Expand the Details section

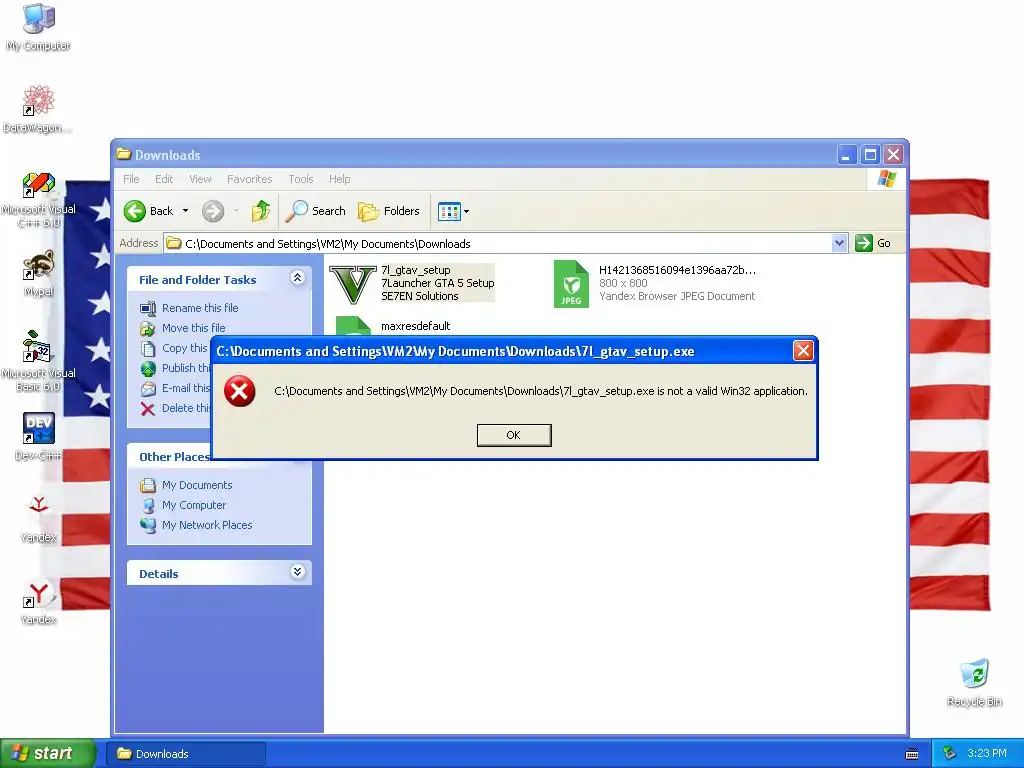tap(297, 572)
